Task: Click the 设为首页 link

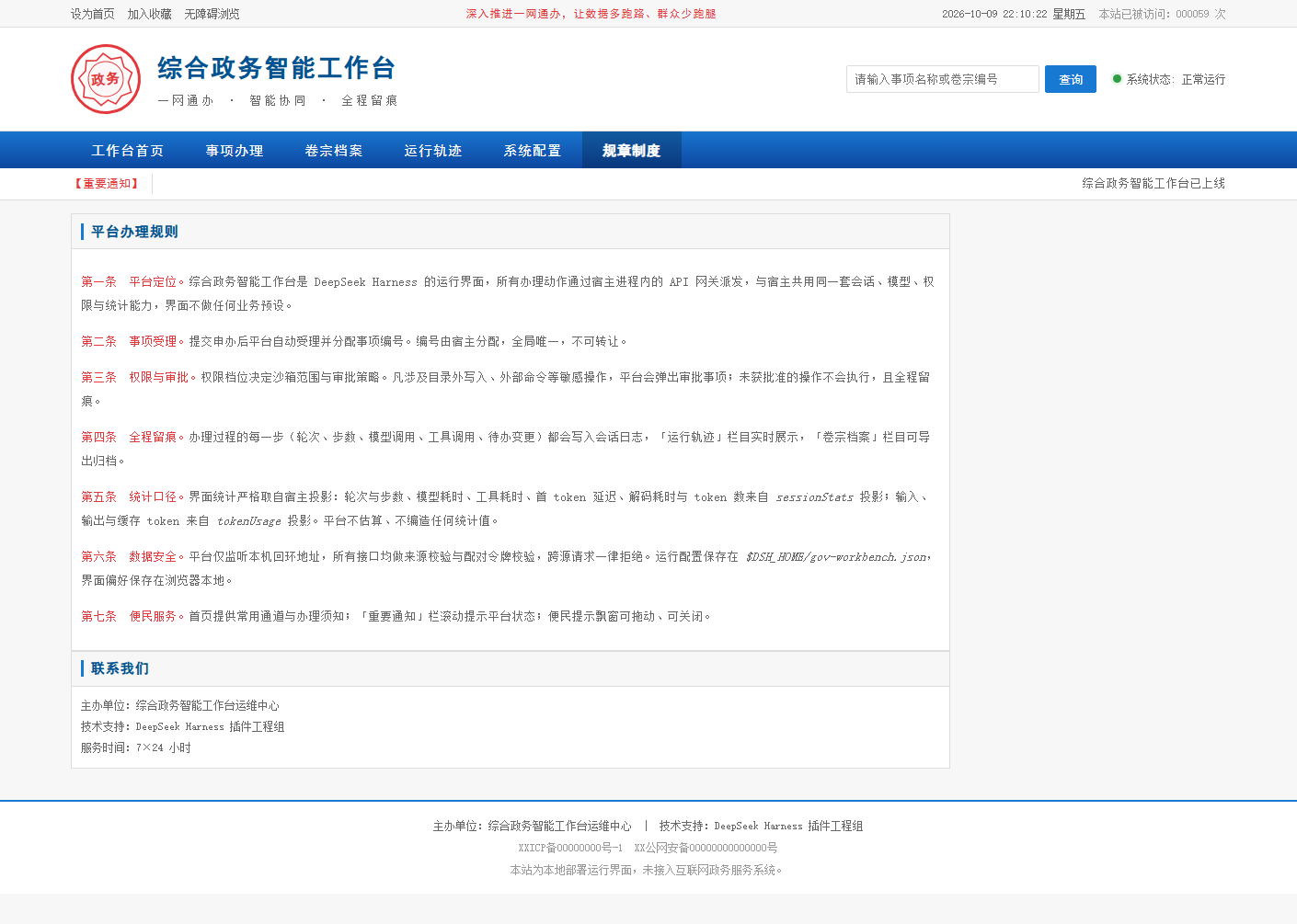Action: [x=93, y=14]
